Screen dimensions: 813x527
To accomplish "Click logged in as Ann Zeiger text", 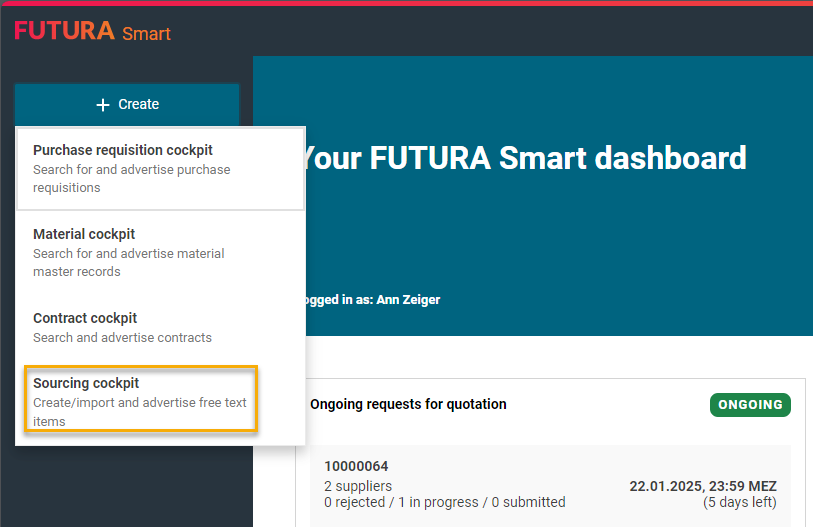I will point(369,300).
